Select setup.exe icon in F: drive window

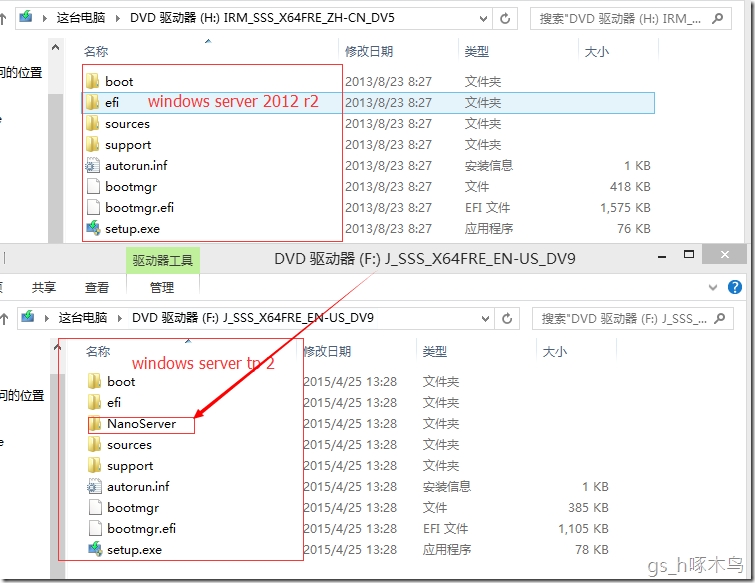coord(95,549)
